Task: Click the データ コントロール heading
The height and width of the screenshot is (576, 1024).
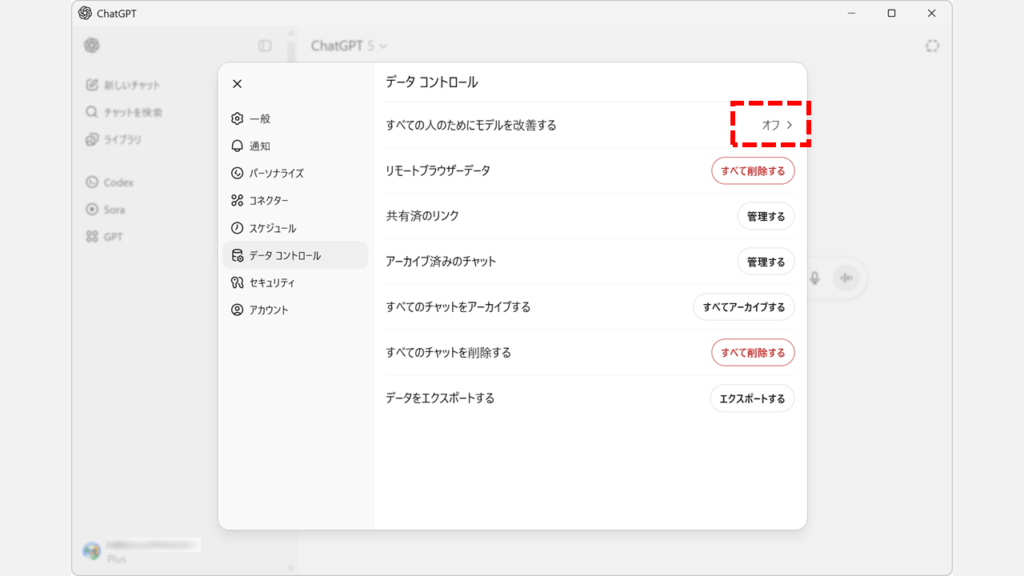Action: point(432,82)
